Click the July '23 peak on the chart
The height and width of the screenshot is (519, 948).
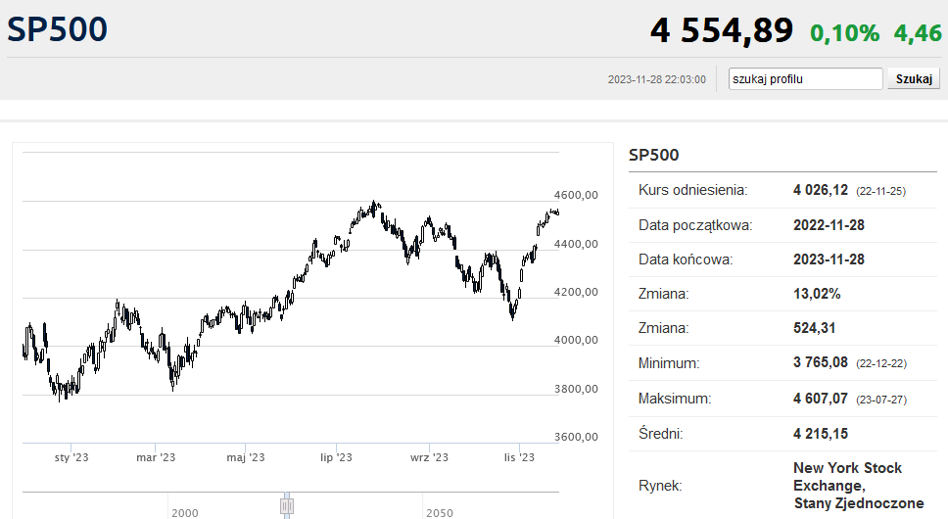click(x=374, y=204)
